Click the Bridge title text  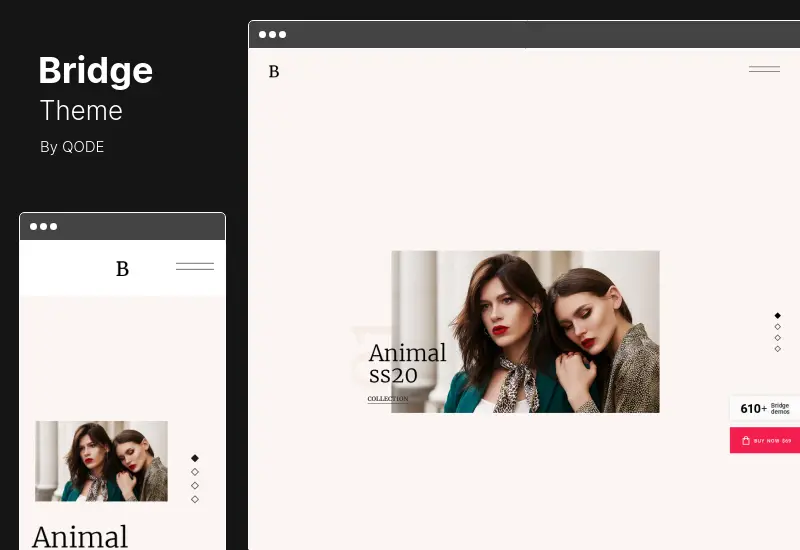96,71
